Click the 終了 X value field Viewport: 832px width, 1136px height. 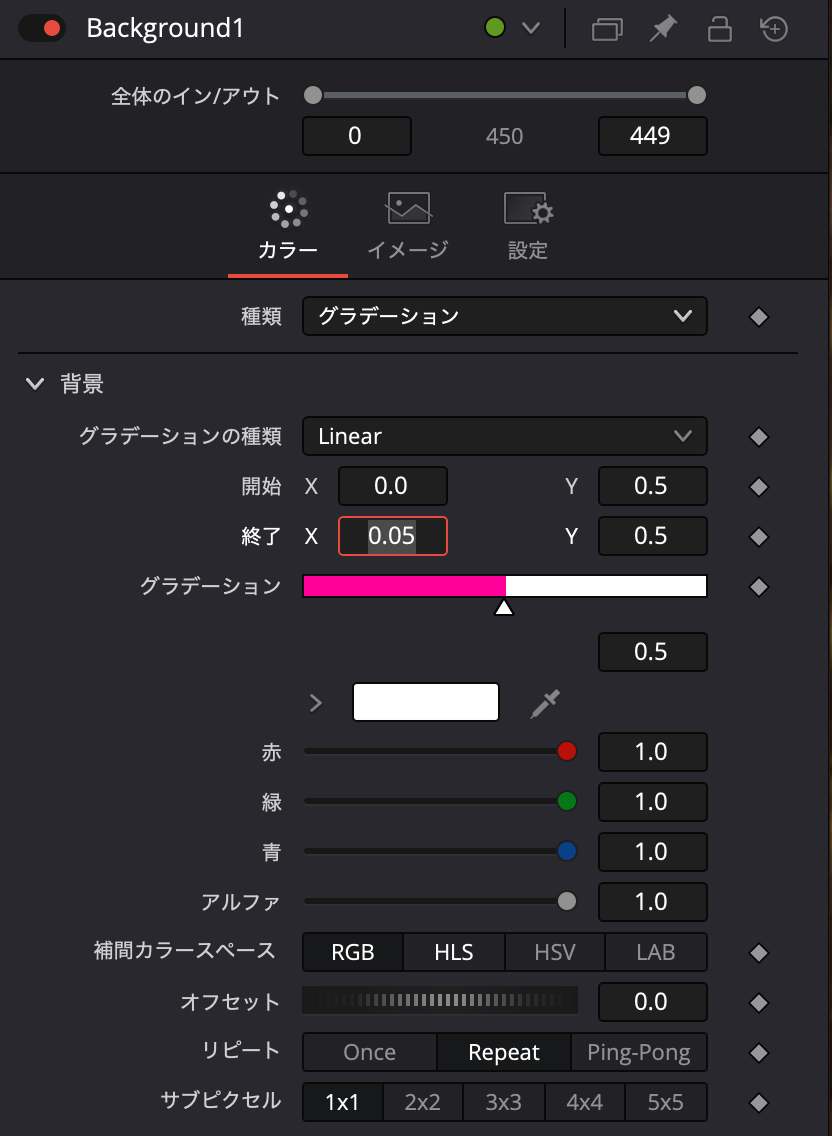click(x=392, y=536)
